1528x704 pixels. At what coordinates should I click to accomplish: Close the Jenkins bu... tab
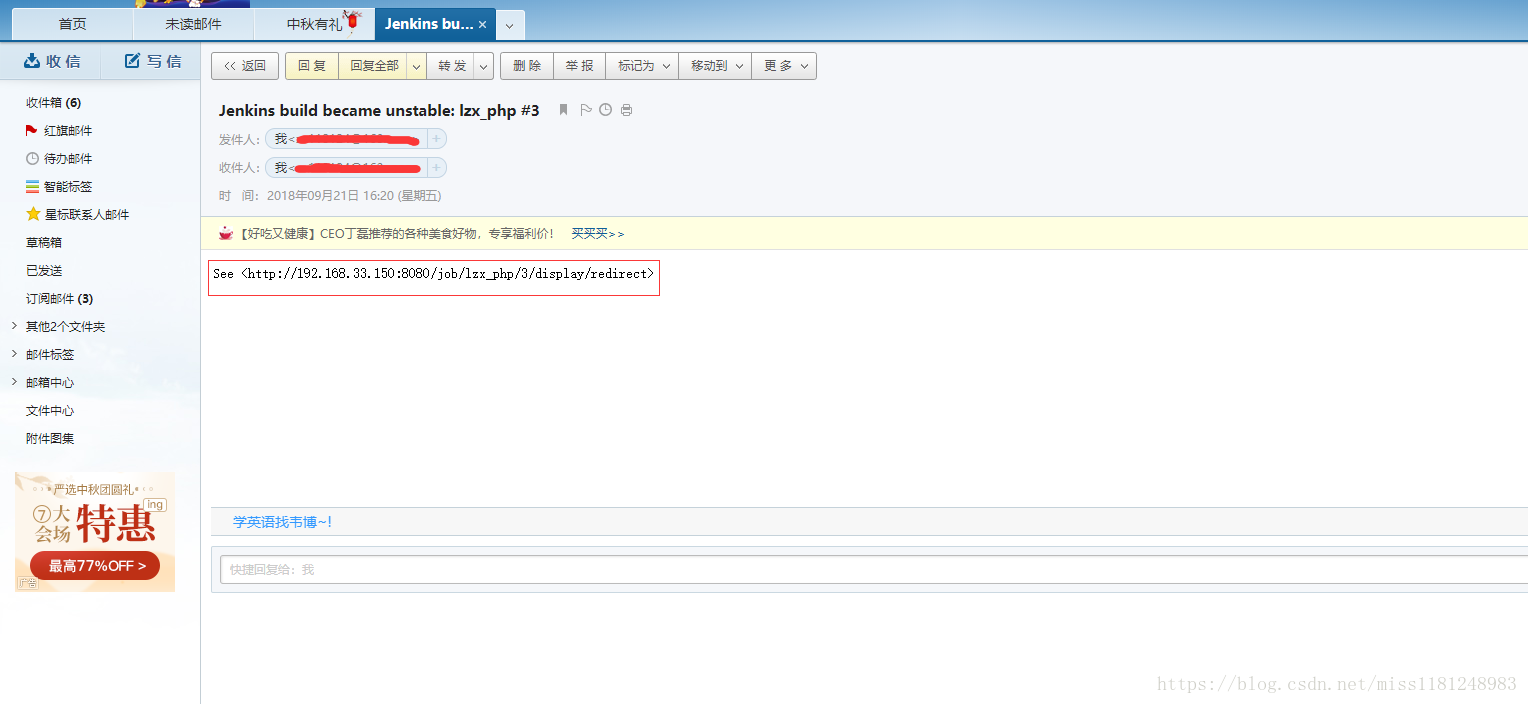point(483,24)
